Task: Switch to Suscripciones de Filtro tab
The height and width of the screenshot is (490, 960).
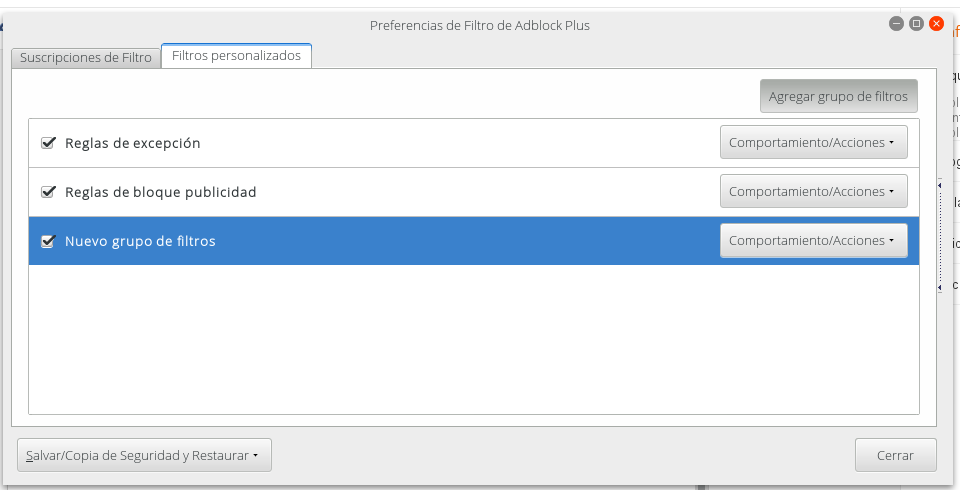Action: coord(86,57)
